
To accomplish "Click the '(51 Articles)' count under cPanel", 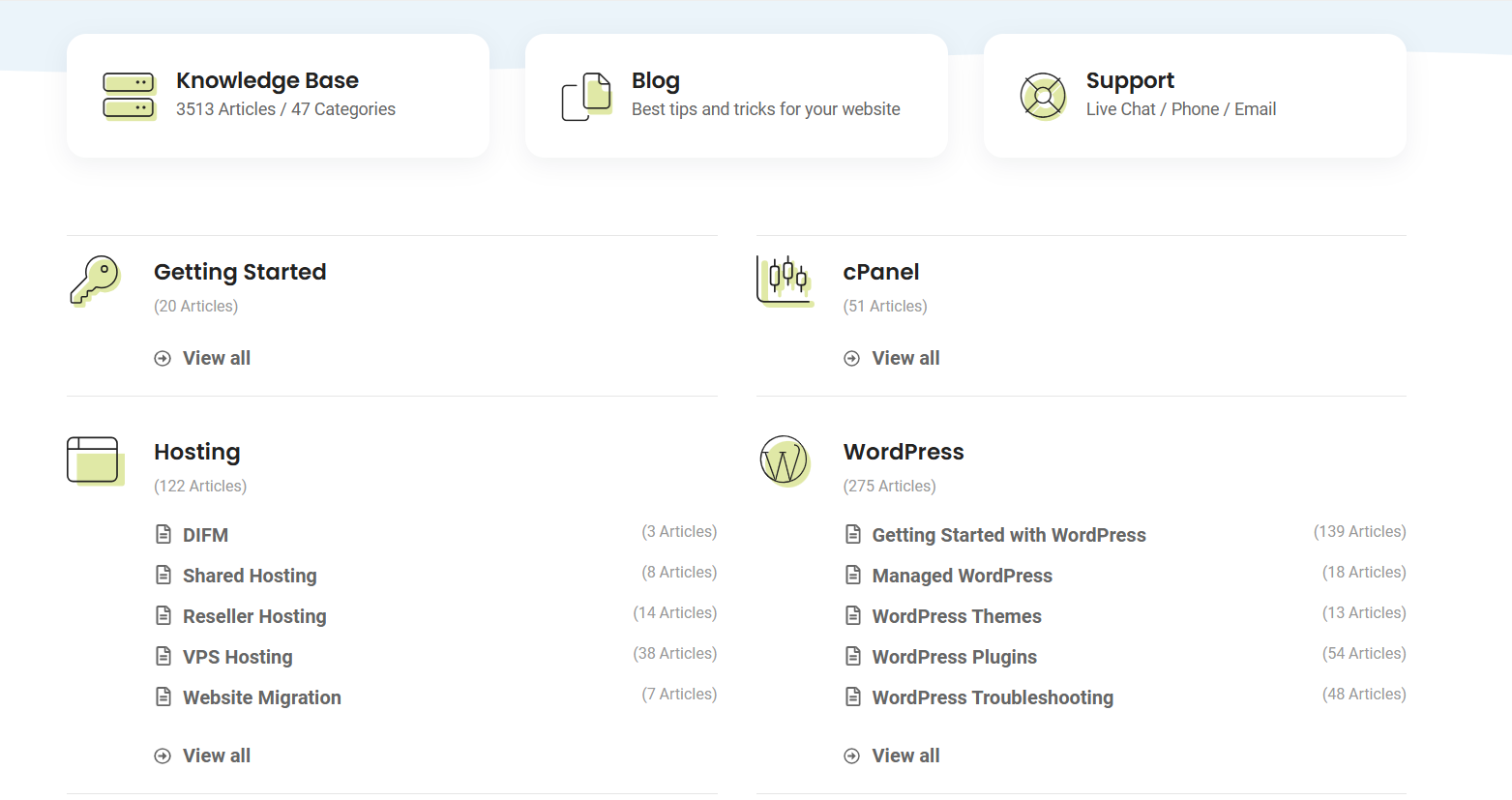I will click(885, 306).
